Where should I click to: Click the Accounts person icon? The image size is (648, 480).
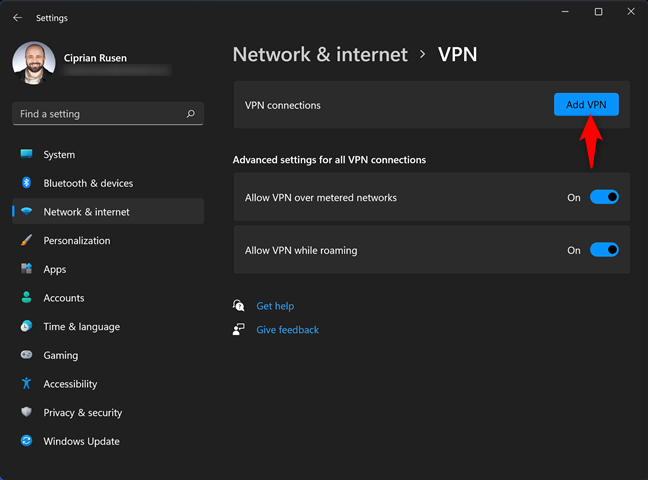point(26,297)
